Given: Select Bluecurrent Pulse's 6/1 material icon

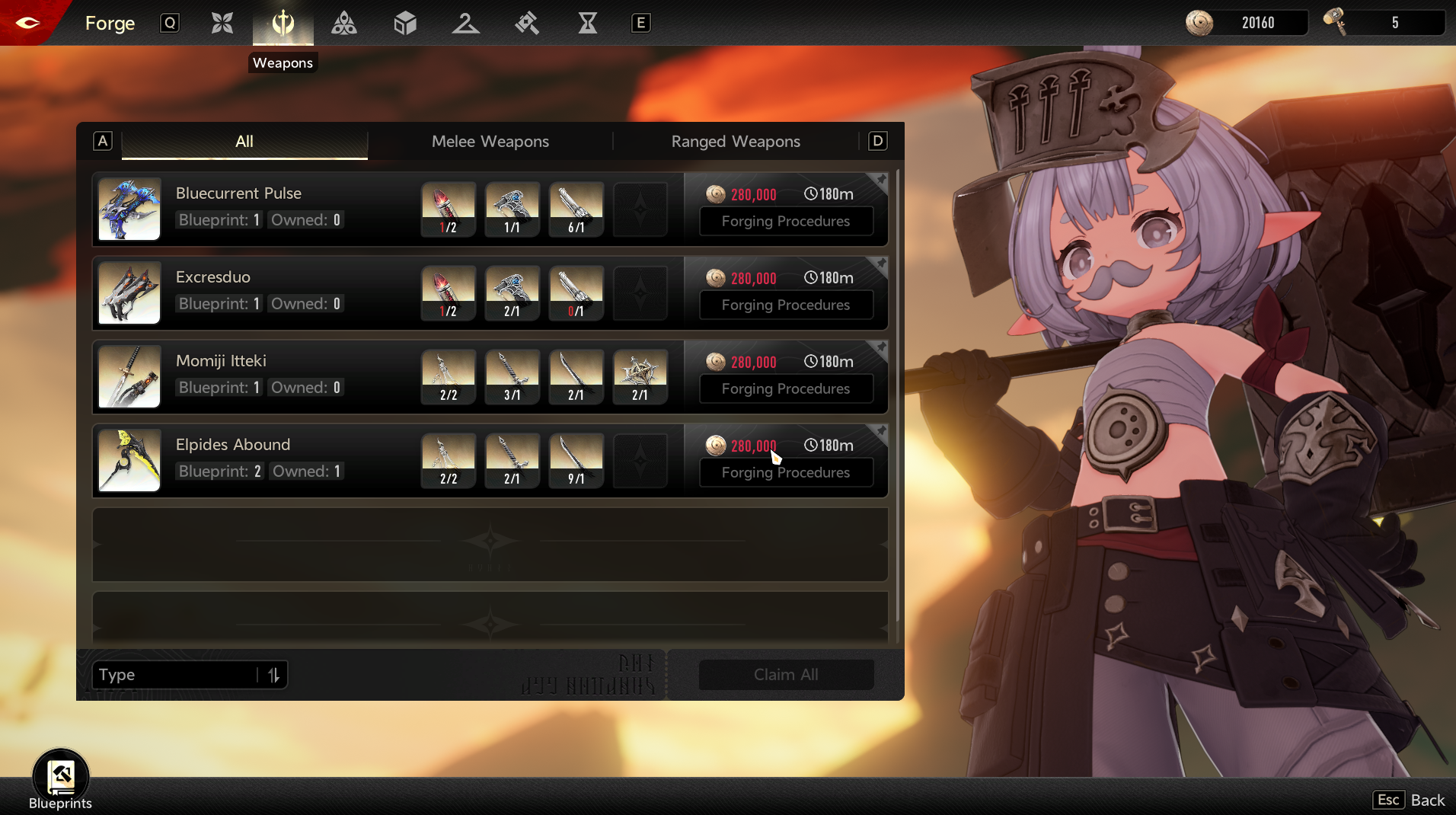Looking at the screenshot, I should point(576,209).
